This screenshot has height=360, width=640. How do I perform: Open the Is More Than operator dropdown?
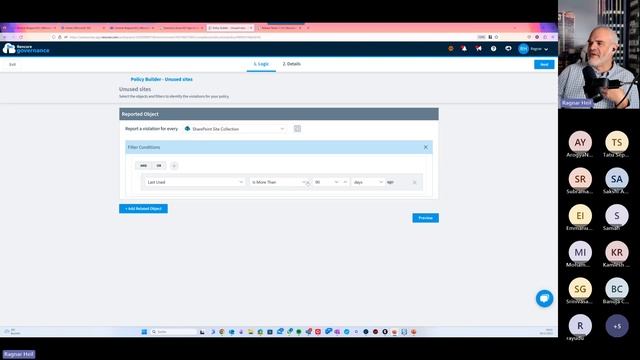278,182
